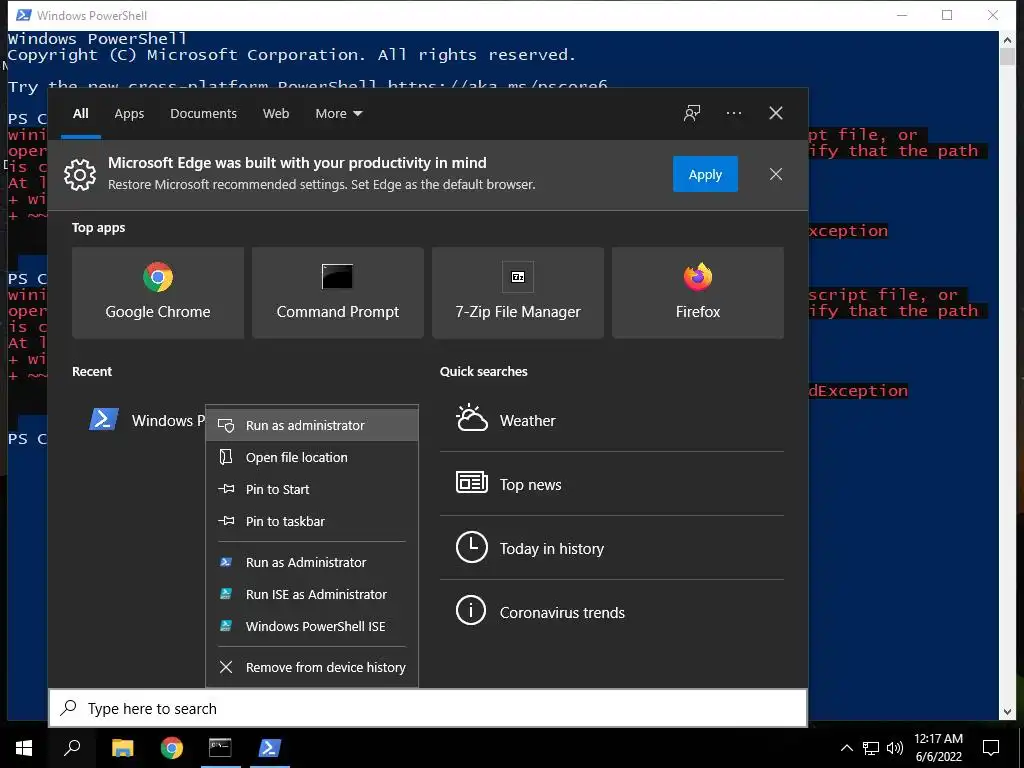This screenshot has width=1024, height=768.
Task: Click the Today in history clock icon
Action: pos(472,547)
